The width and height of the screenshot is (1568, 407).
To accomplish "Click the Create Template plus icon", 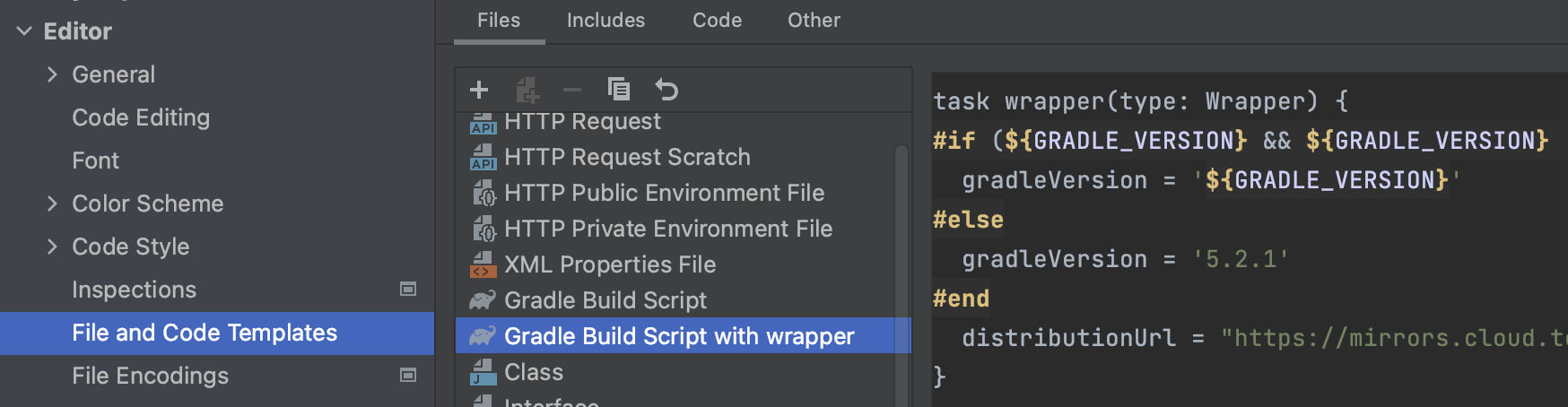I will pyautogui.click(x=479, y=90).
